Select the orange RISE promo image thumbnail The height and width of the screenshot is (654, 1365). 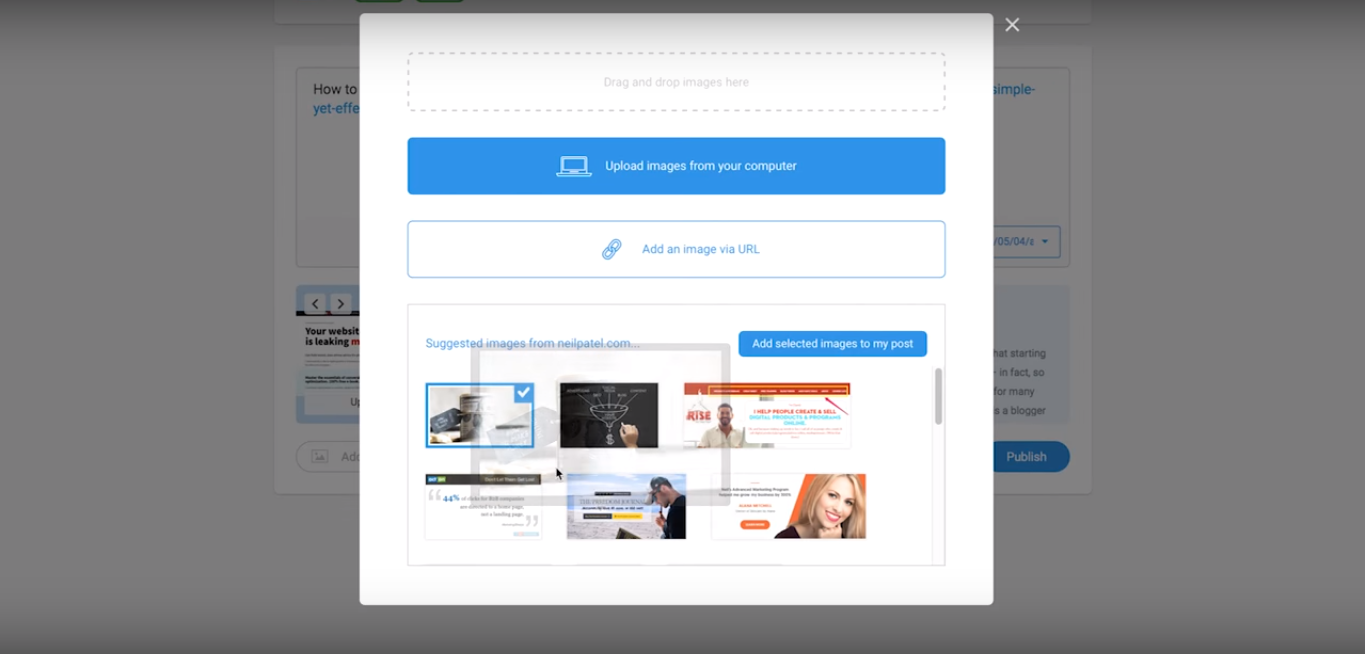coord(766,414)
